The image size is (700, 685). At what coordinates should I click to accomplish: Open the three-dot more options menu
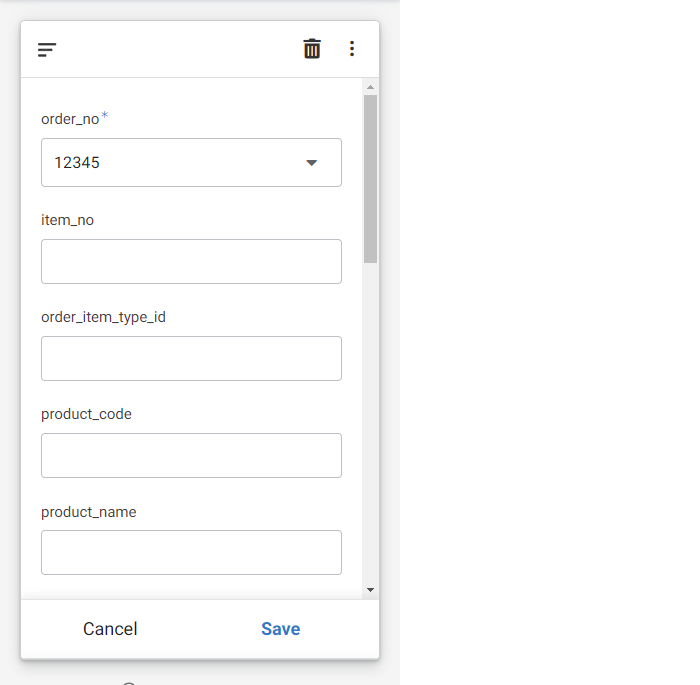pos(352,49)
